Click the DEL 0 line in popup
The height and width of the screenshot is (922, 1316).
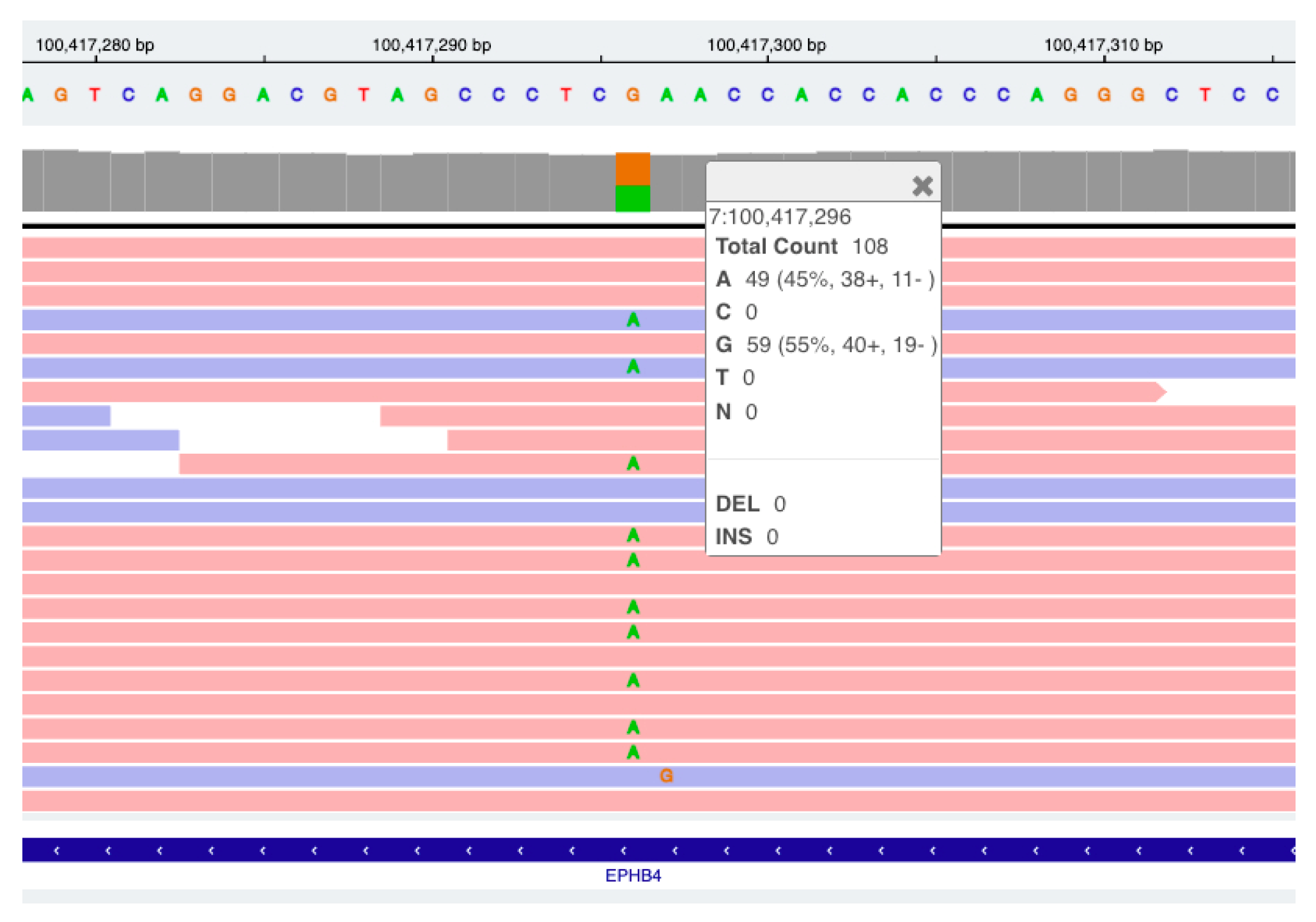[x=750, y=504]
